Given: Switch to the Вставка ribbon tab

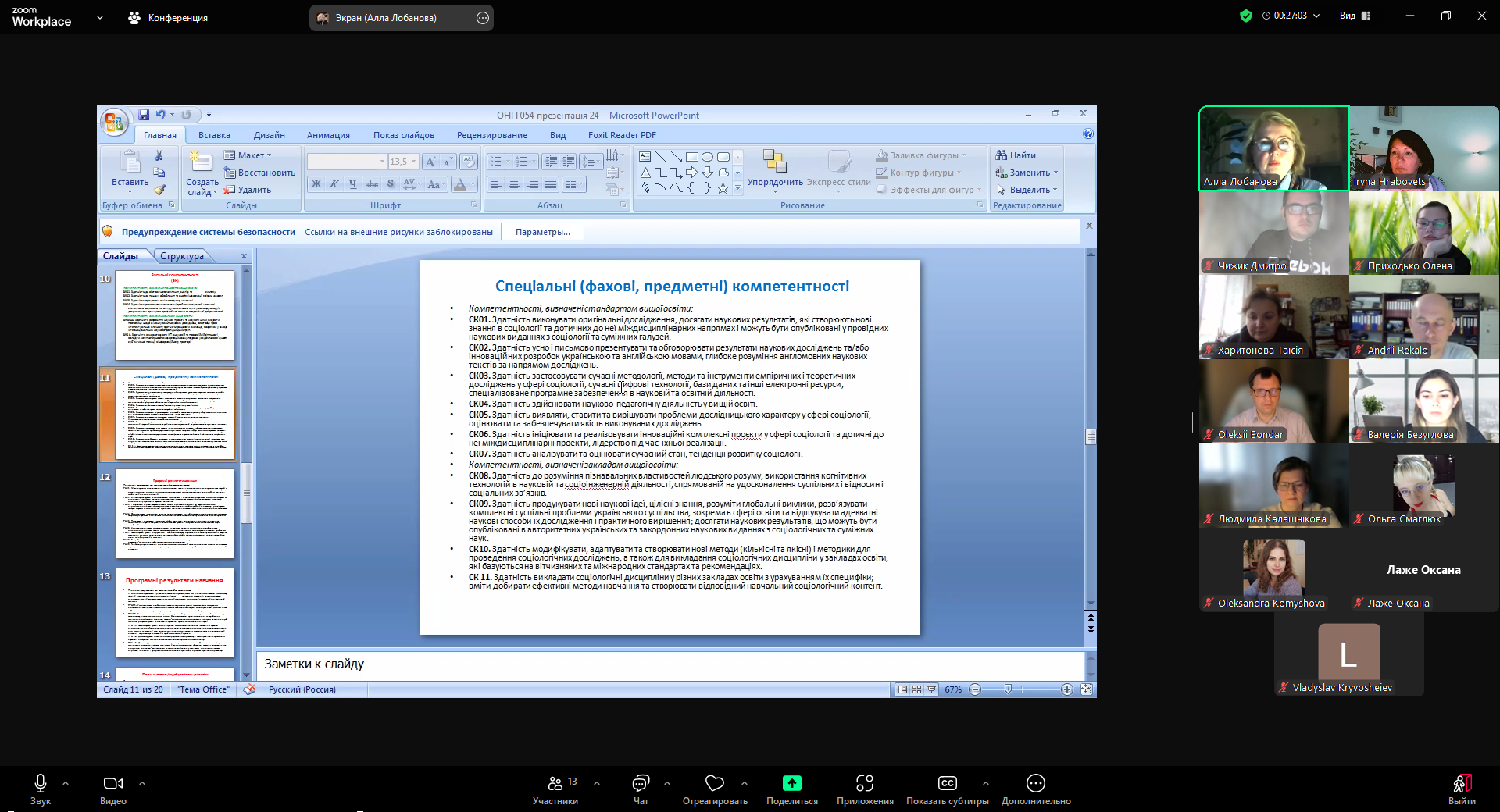Looking at the screenshot, I should click(214, 135).
